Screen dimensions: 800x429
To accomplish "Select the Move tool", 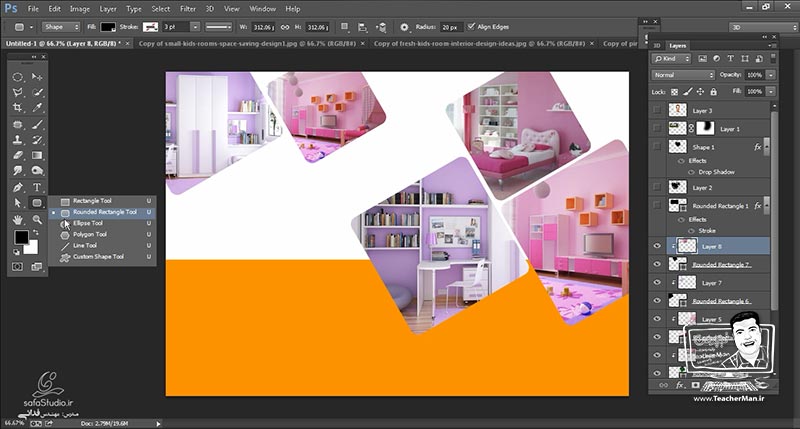I will (37, 77).
